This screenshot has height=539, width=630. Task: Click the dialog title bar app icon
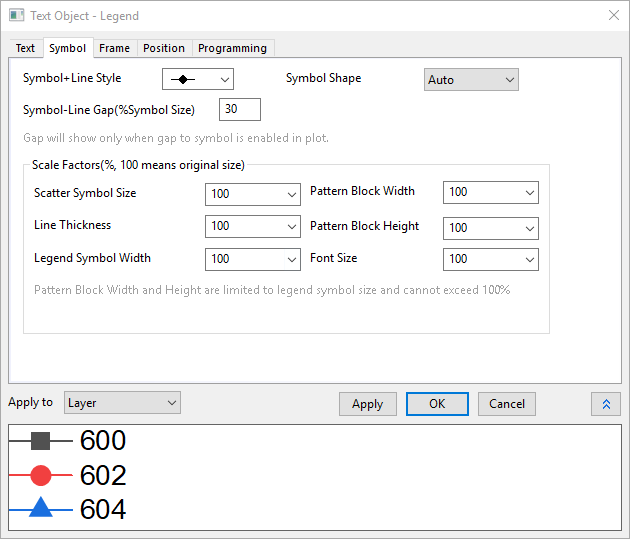point(16,16)
